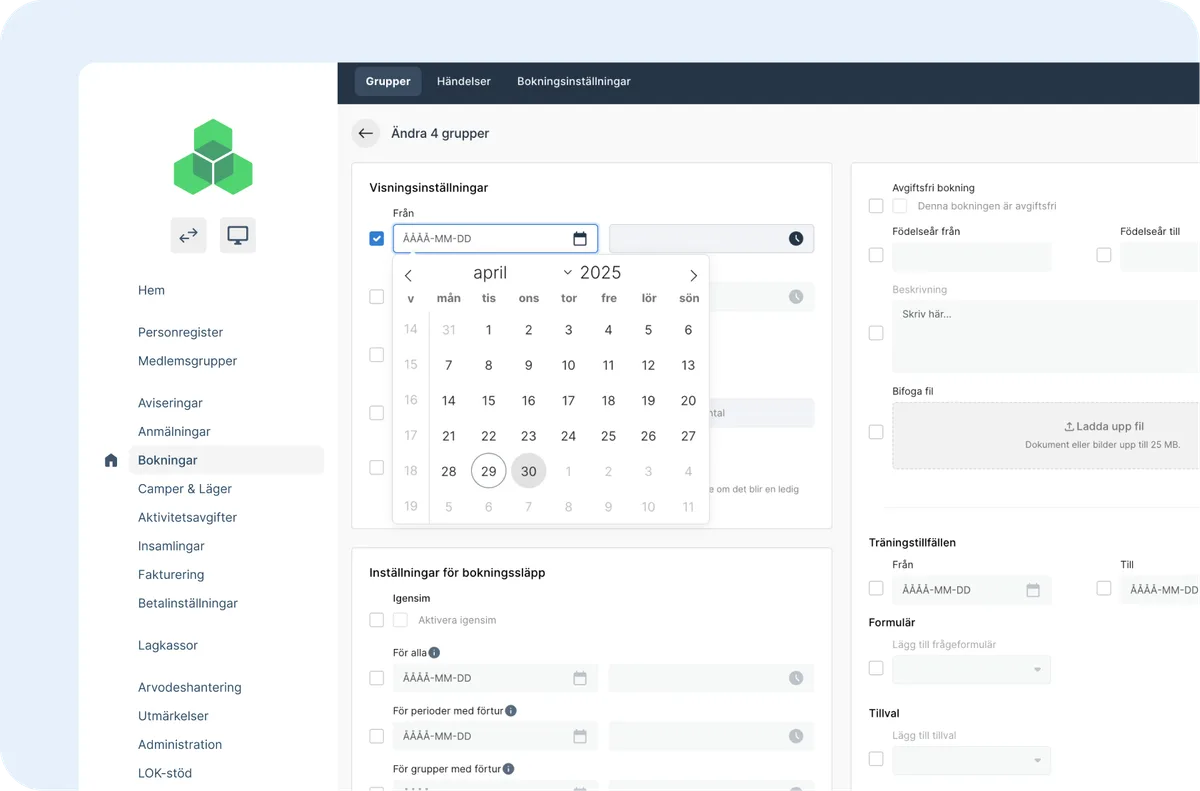The image size is (1200, 791).
Task: Tick the Aktivera igensim checkbox
Action: point(401,620)
